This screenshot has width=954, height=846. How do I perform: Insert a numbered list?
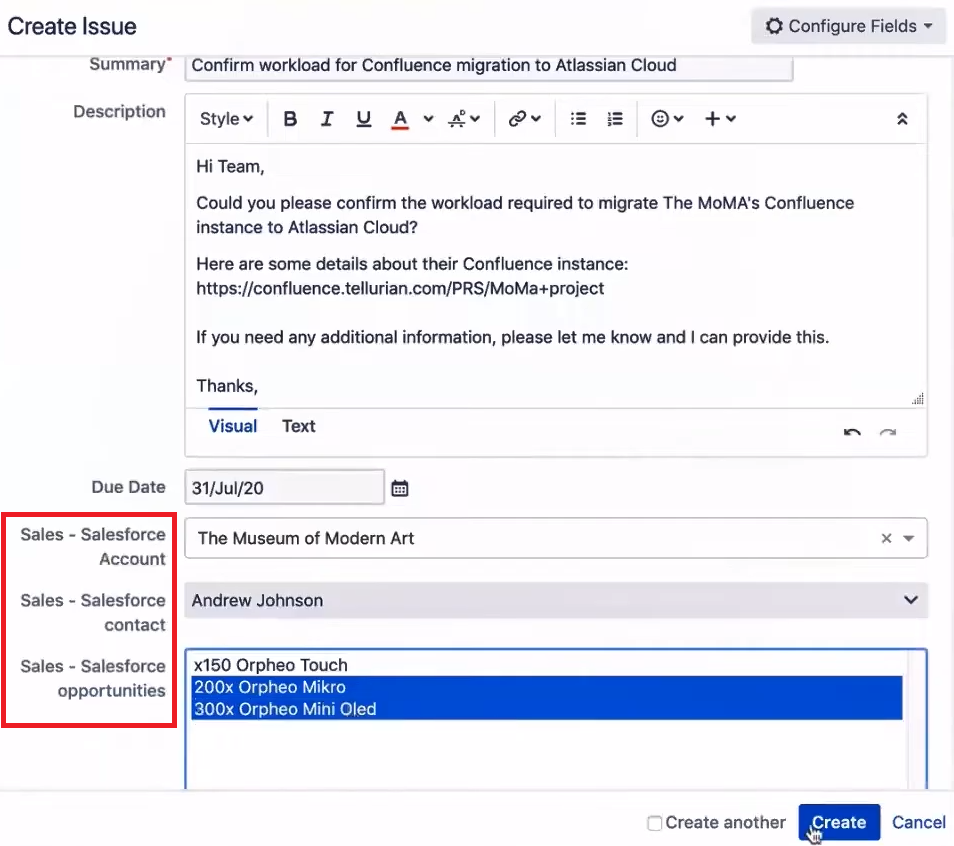tap(615, 119)
